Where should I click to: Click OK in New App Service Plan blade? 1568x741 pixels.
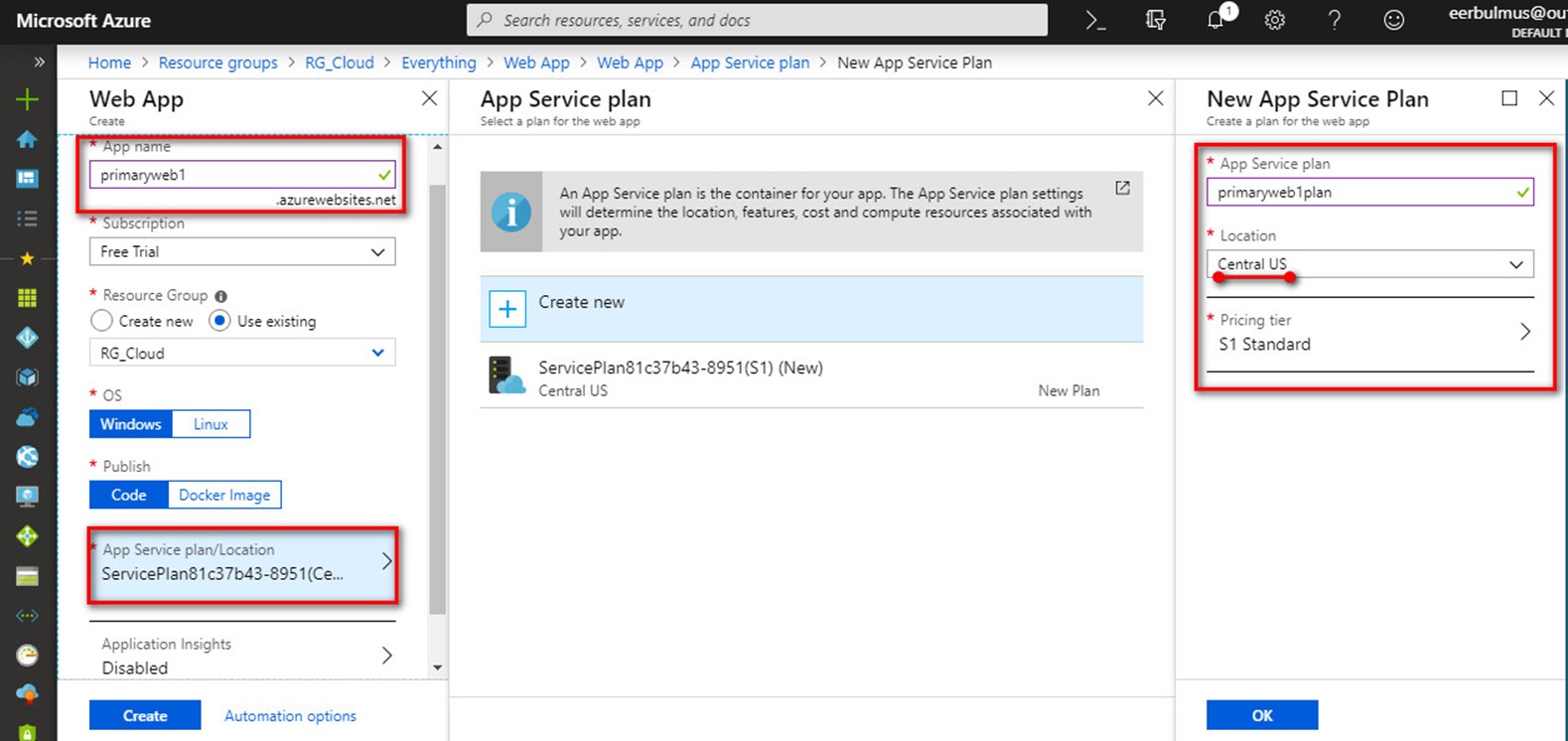coord(1262,715)
